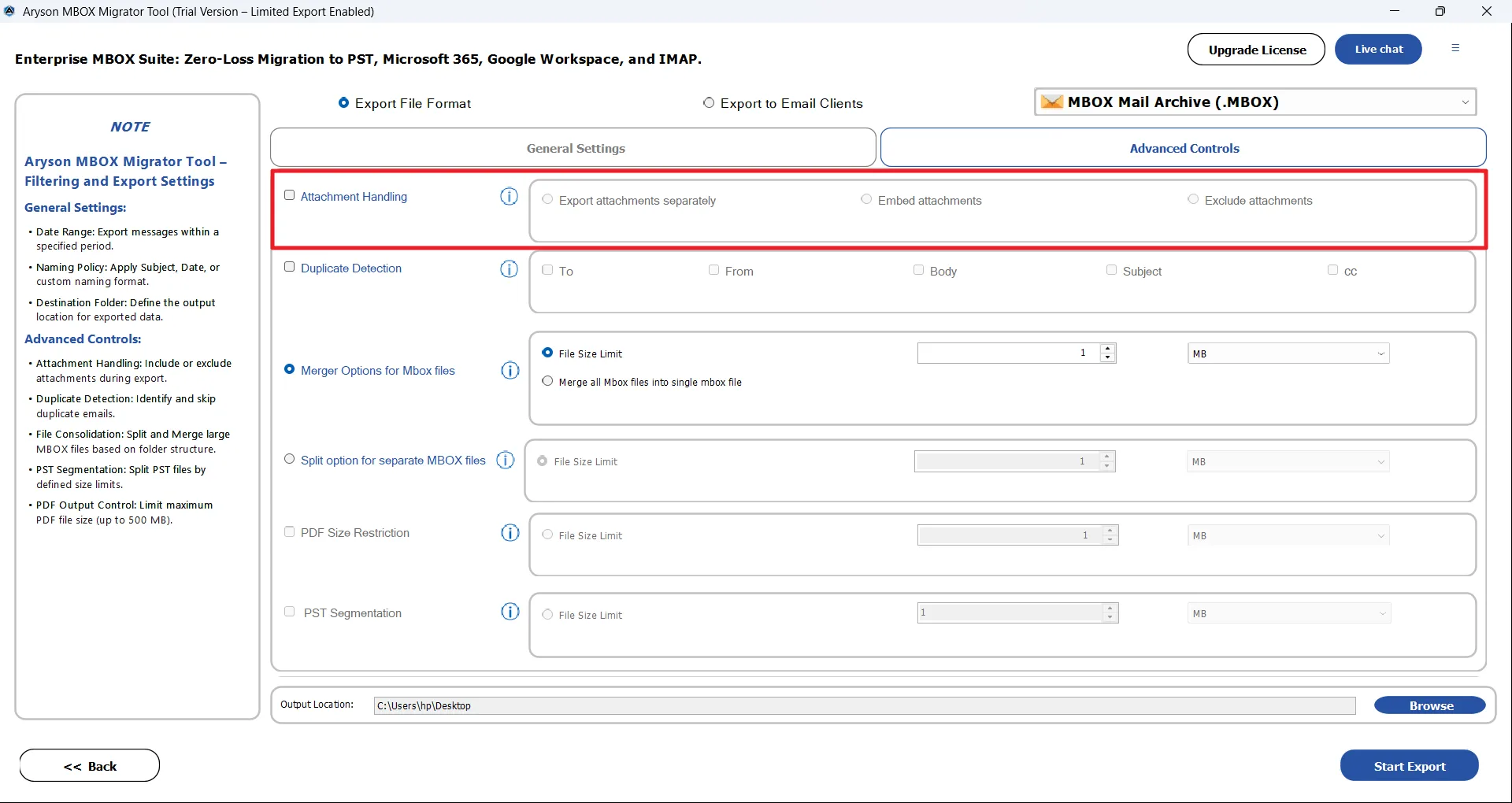The width and height of the screenshot is (1512, 803).
Task: Open Live chat
Action: (1378, 49)
